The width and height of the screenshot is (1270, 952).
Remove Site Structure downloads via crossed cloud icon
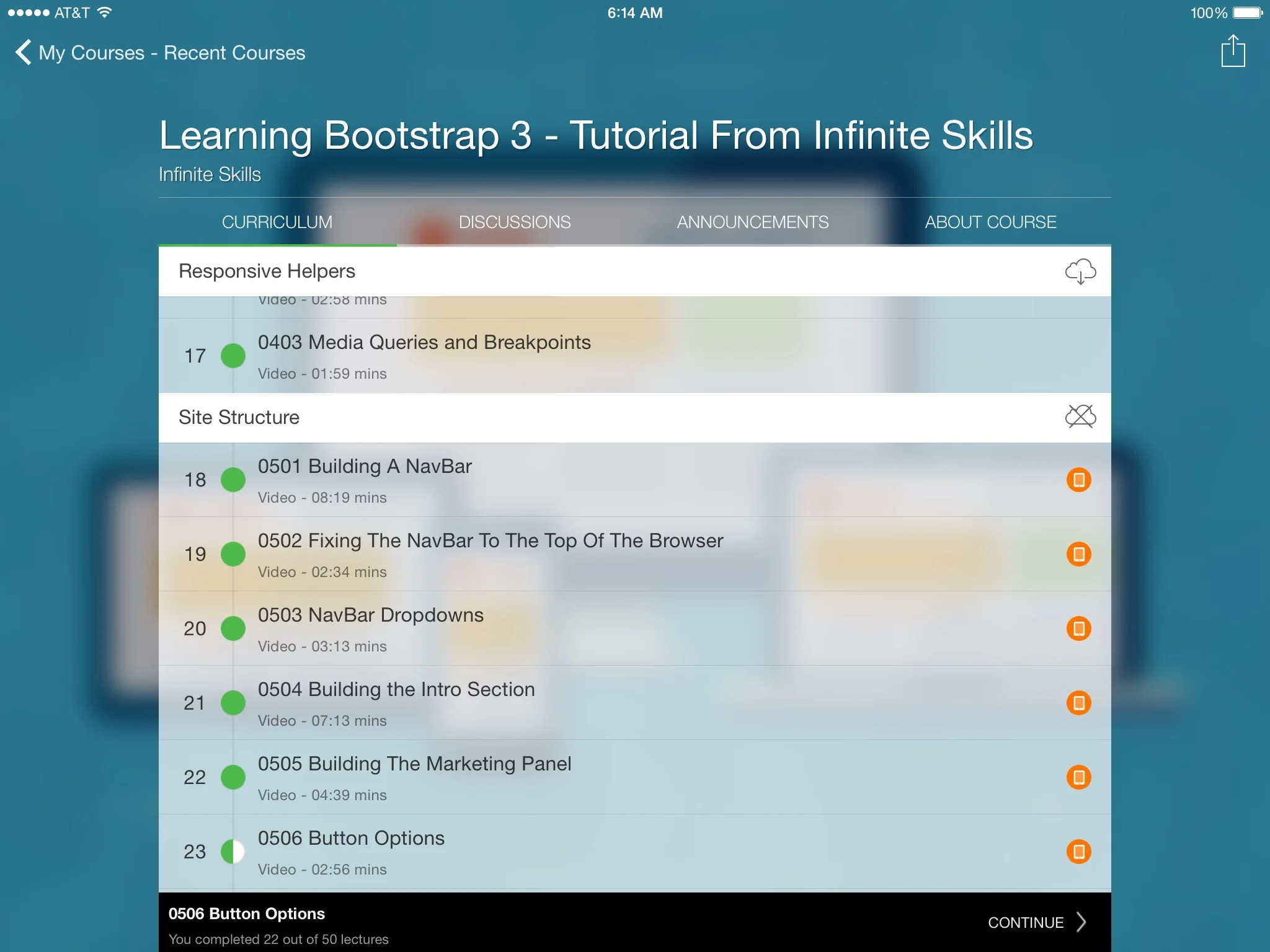pos(1080,416)
